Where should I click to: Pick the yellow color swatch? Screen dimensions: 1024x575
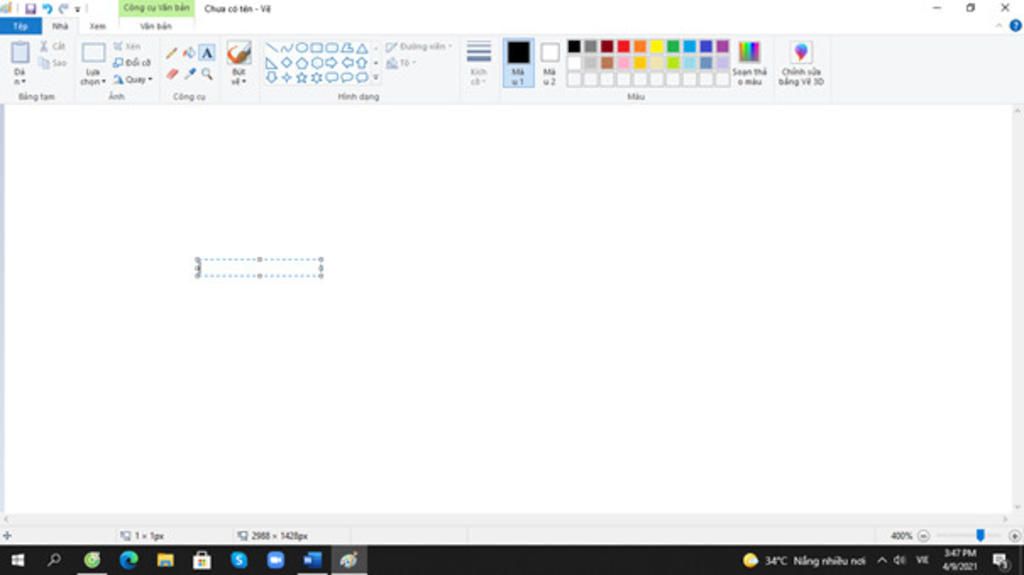point(656,46)
